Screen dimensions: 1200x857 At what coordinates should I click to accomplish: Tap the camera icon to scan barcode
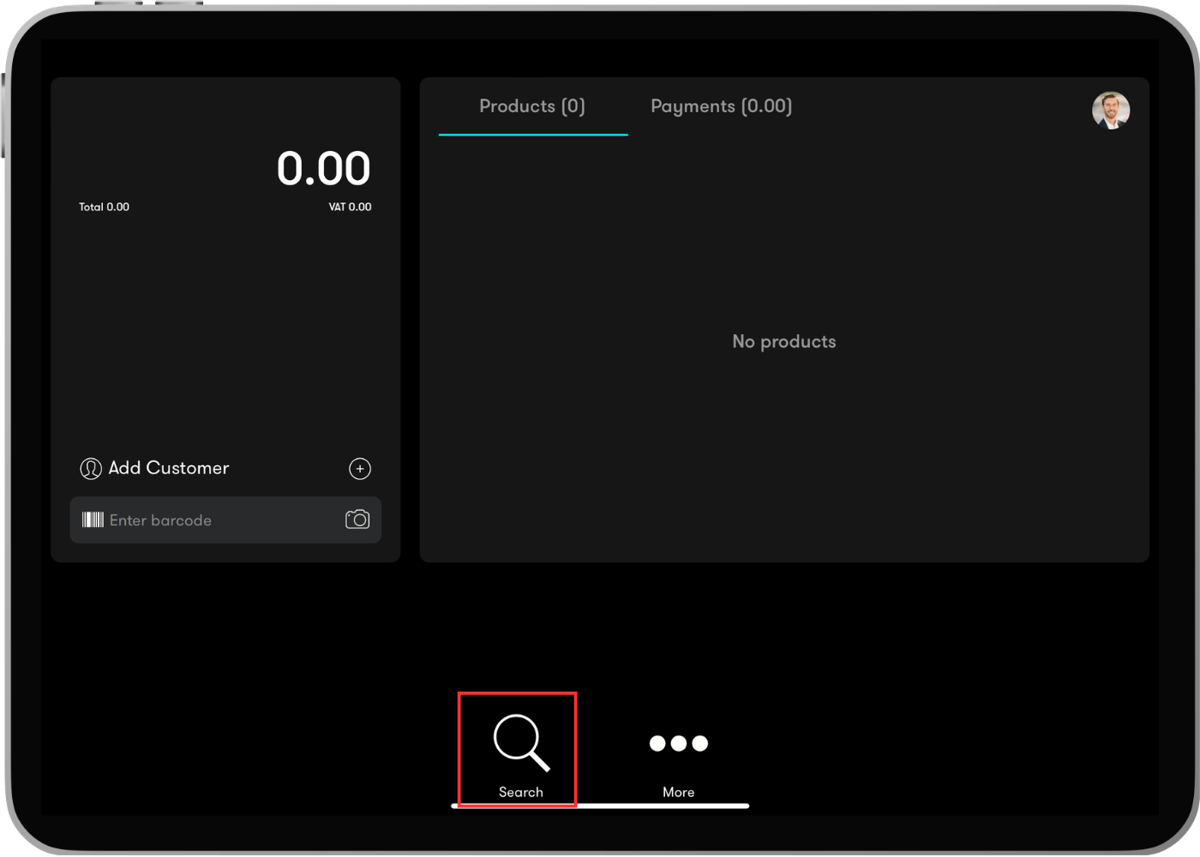tap(357, 520)
